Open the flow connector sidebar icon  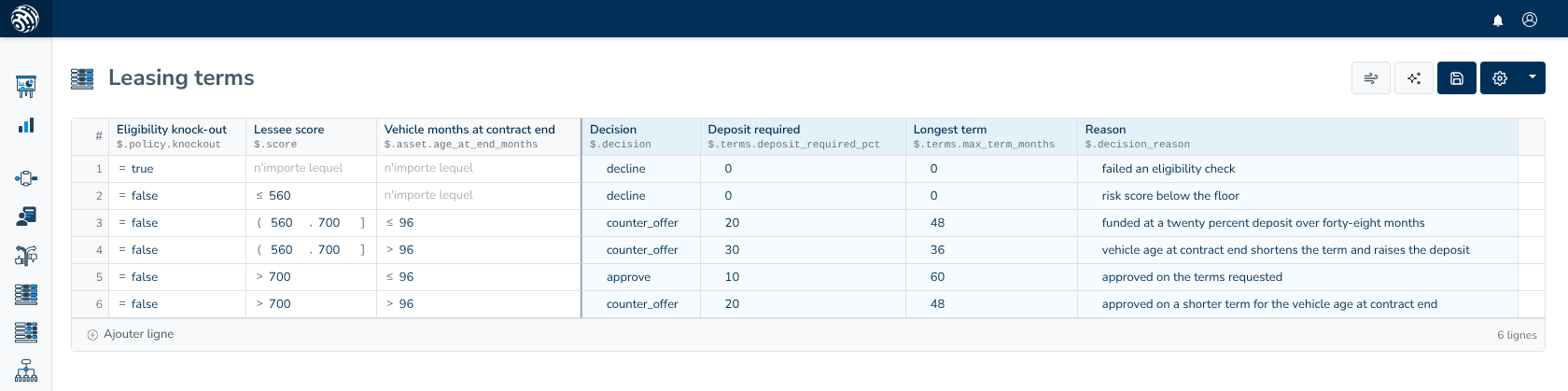(x=26, y=178)
